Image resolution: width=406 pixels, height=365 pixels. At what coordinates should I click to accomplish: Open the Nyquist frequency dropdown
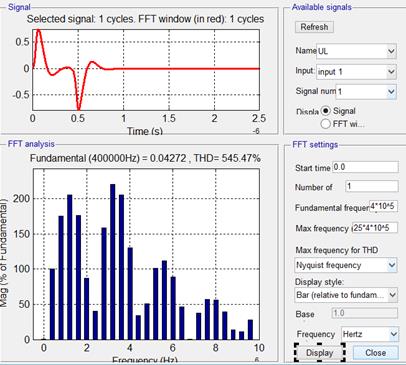[346, 265]
